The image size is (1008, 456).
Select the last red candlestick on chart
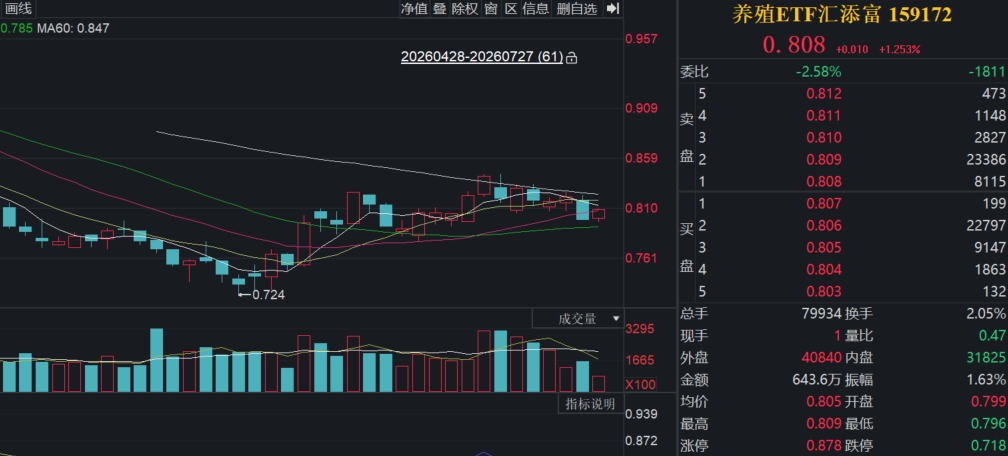point(598,215)
